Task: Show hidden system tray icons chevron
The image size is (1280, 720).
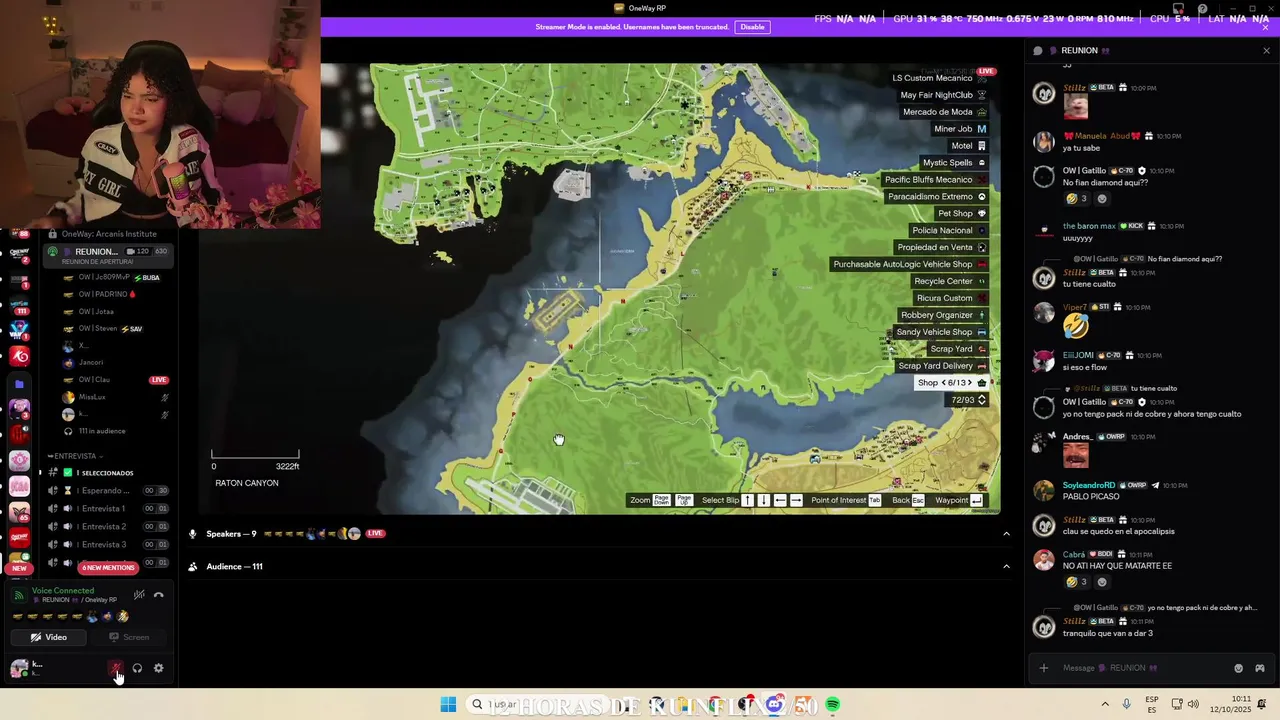Action: (x=1105, y=704)
